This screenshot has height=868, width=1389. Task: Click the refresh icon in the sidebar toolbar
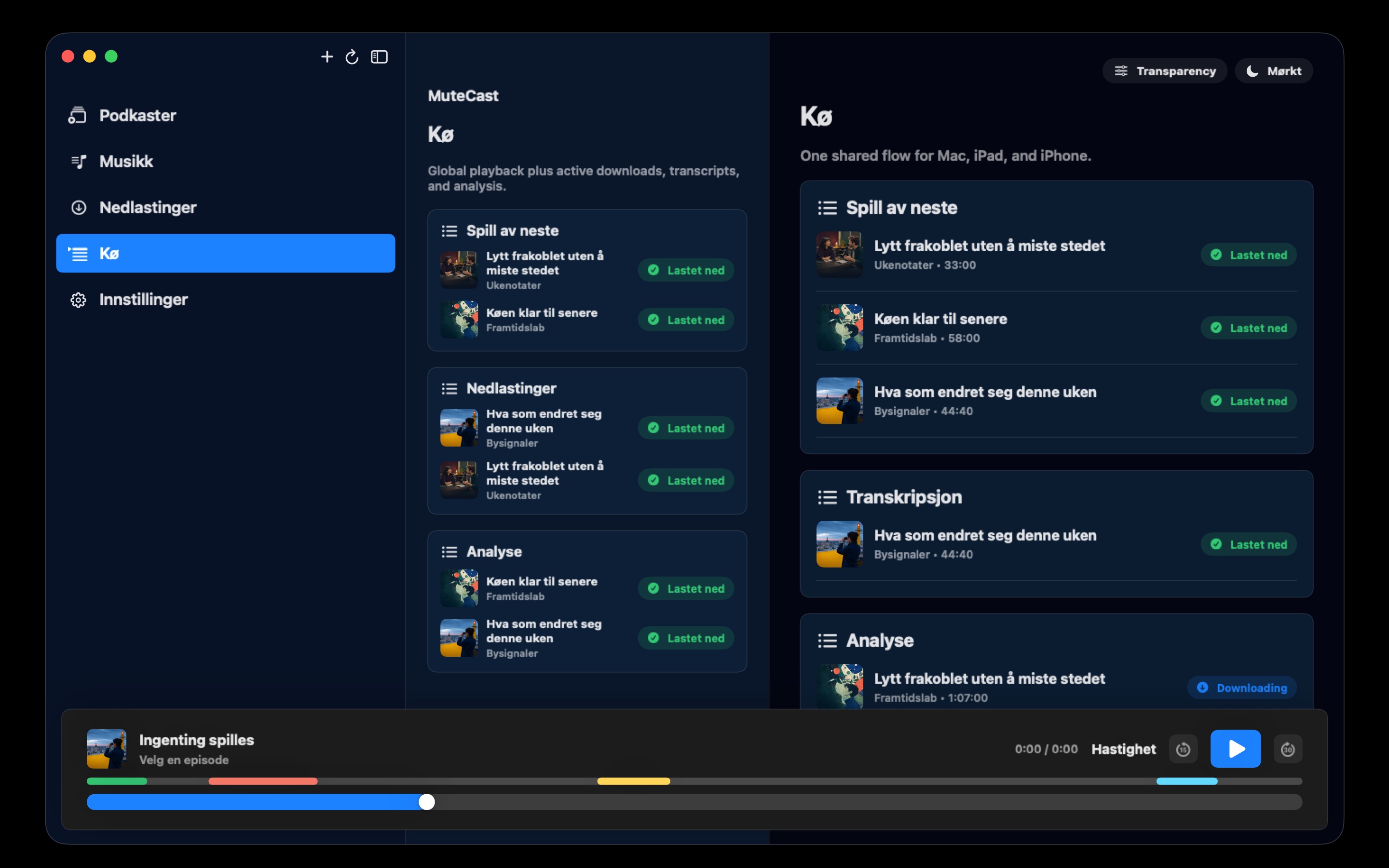point(352,57)
